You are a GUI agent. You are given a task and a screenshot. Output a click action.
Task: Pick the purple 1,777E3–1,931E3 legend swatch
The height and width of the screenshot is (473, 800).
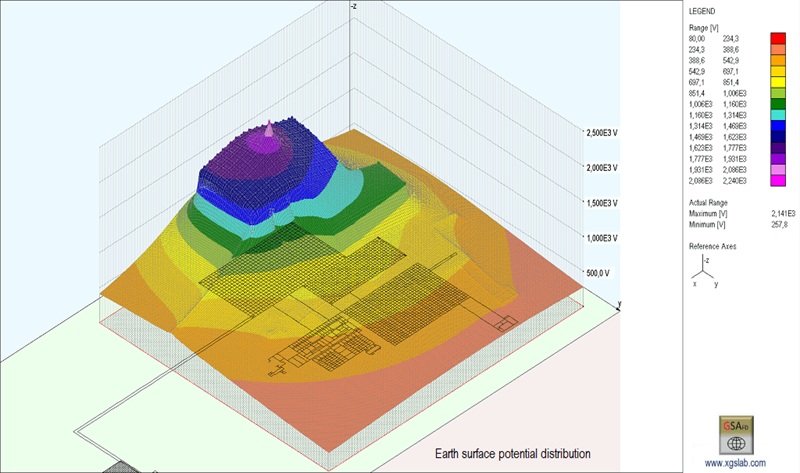point(777,159)
